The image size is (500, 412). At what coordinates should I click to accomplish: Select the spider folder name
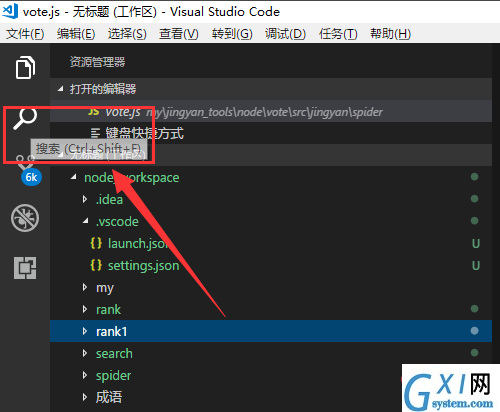[x=113, y=376]
